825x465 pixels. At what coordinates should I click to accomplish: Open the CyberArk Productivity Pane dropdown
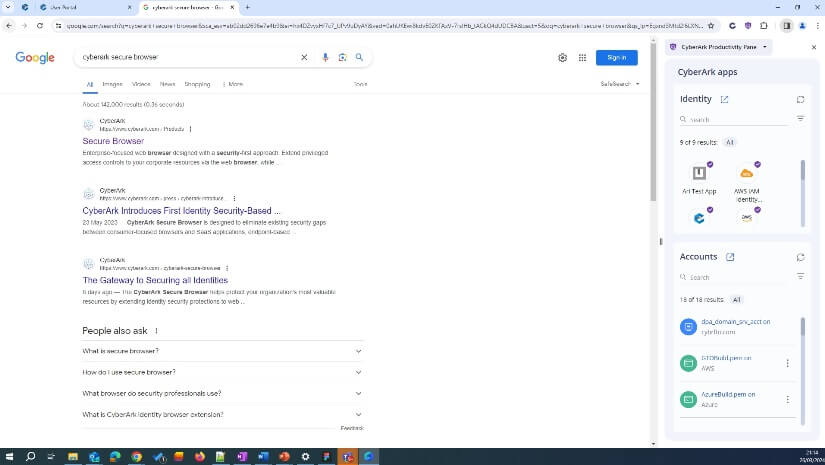[720, 47]
